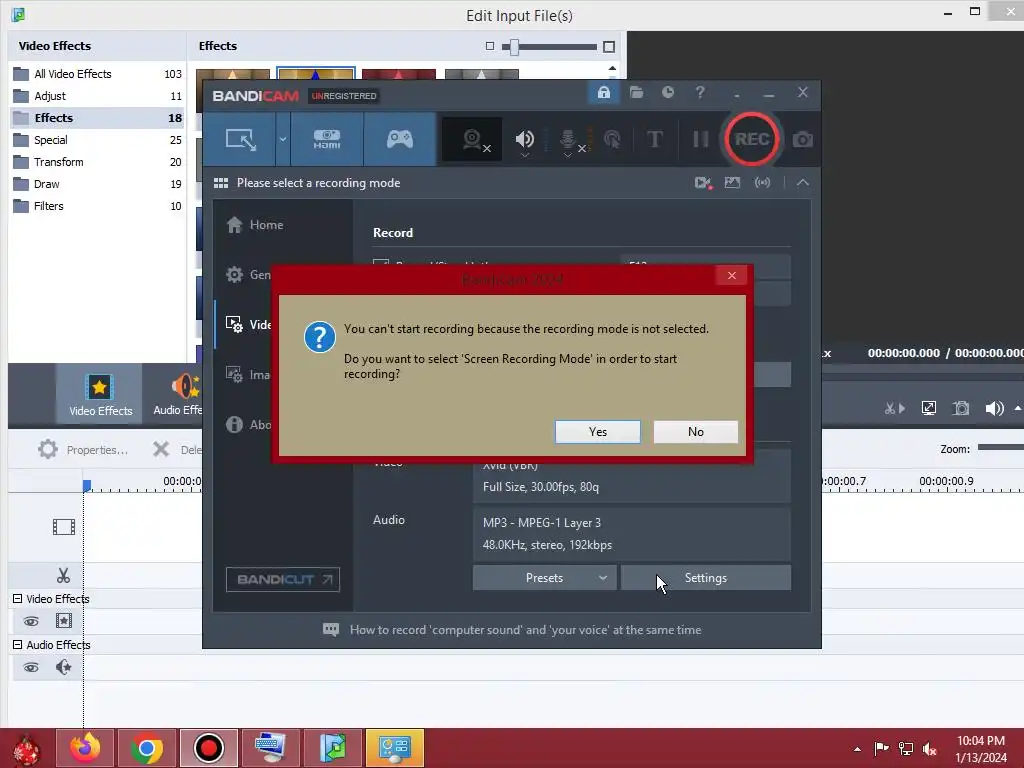The width and height of the screenshot is (1024, 768).
Task: Select All Video Effects folder
Action: [x=97, y=74]
